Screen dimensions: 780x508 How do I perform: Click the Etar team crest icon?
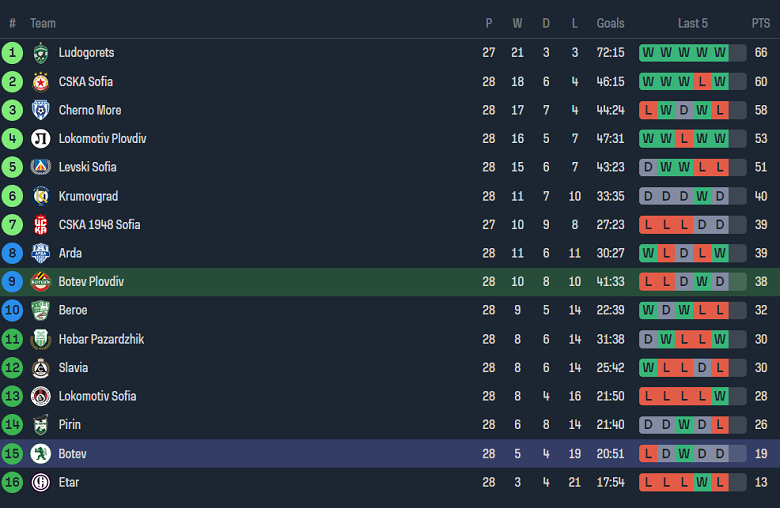(x=41, y=482)
